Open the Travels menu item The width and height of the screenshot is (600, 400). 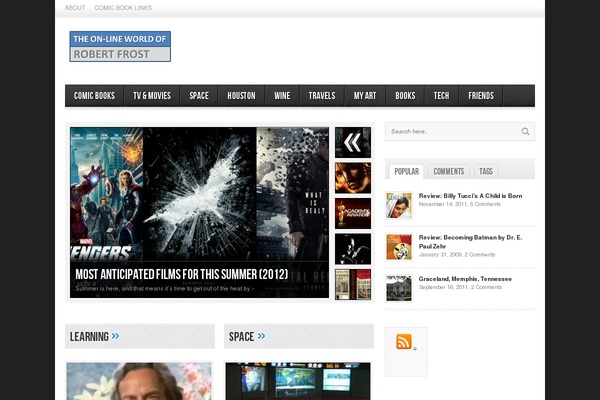click(322, 96)
